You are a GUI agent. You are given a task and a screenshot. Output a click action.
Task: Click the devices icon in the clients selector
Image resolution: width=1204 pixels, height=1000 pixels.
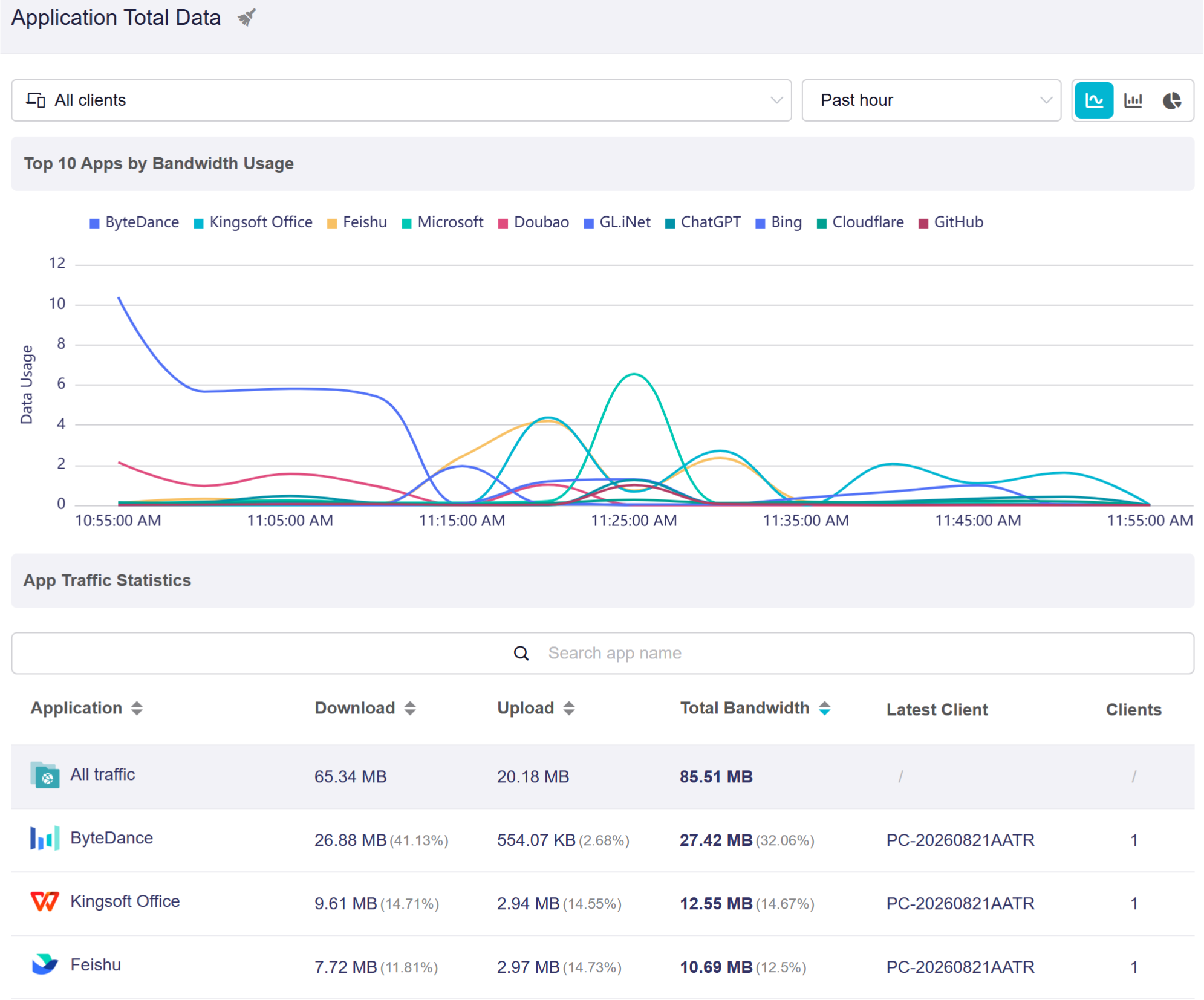[x=36, y=100]
